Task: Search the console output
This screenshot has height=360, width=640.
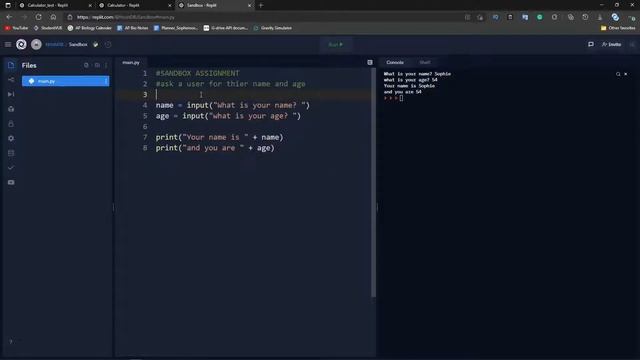Action: tap(618, 74)
